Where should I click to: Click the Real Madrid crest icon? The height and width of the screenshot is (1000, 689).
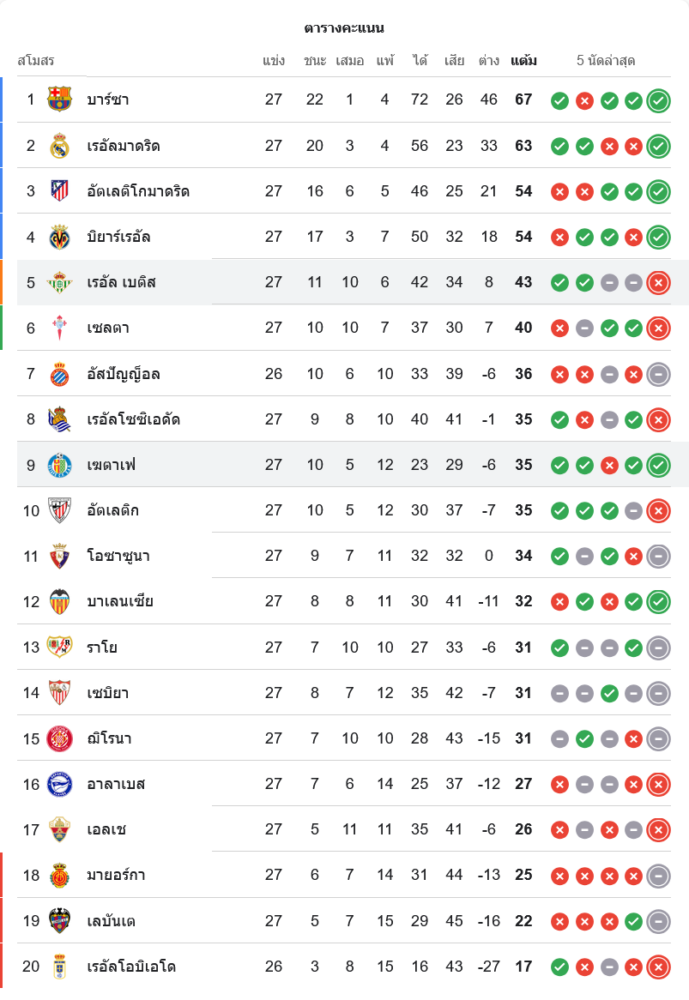tap(60, 145)
